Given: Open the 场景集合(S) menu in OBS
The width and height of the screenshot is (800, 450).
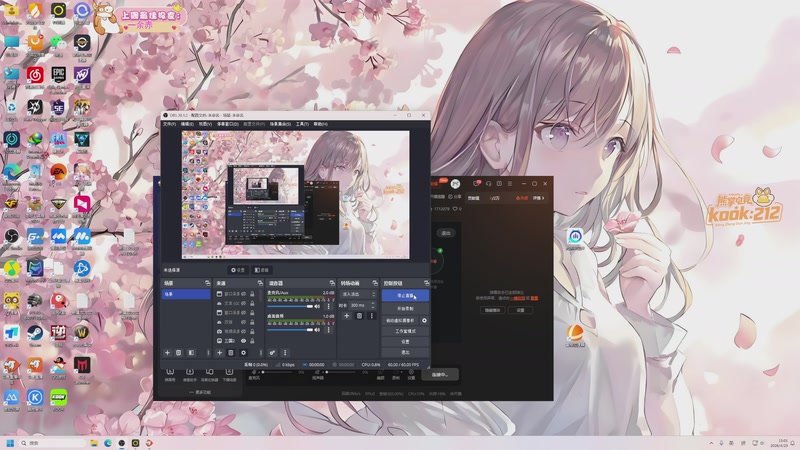Looking at the screenshot, I should pos(280,124).
